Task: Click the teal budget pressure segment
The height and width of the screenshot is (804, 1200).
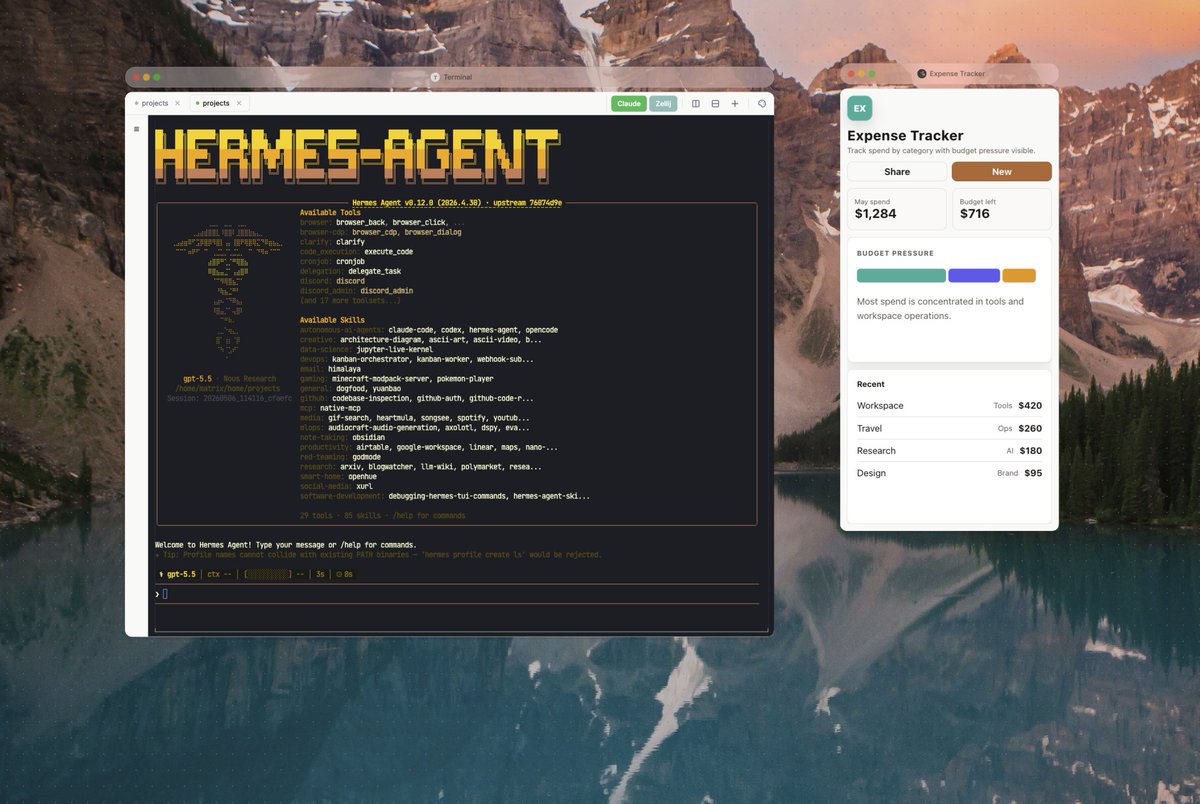Action: coord(901,275)
